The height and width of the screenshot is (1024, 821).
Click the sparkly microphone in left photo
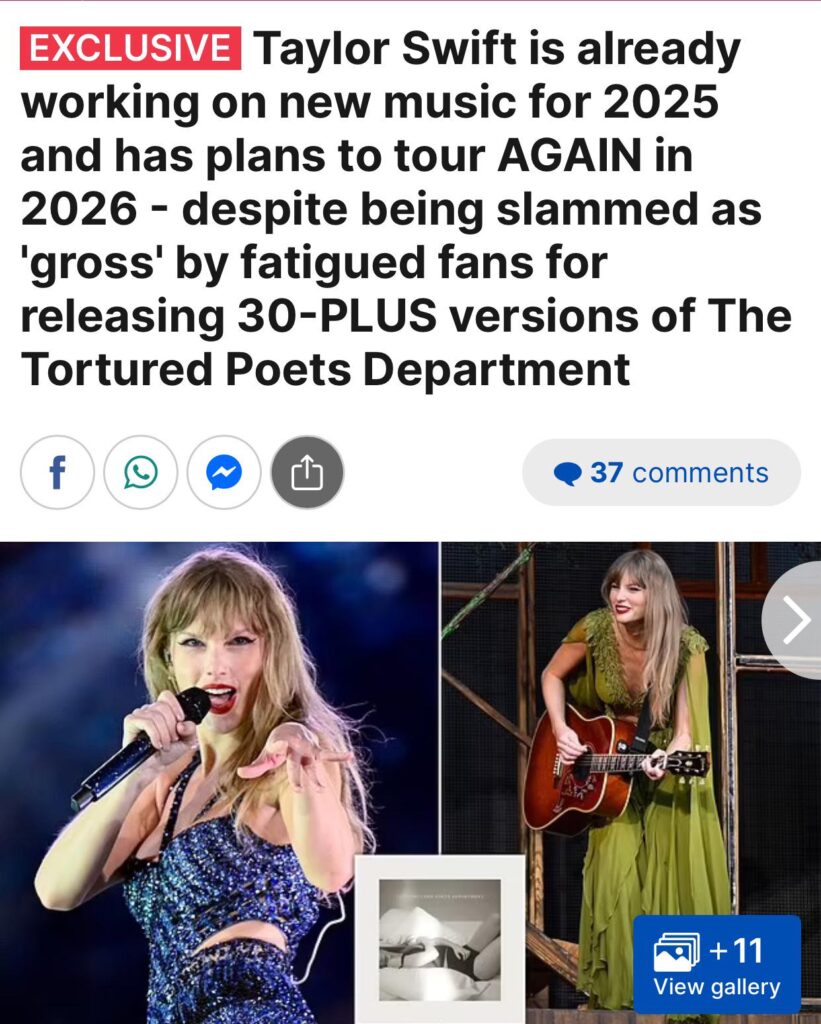(140, 746)
